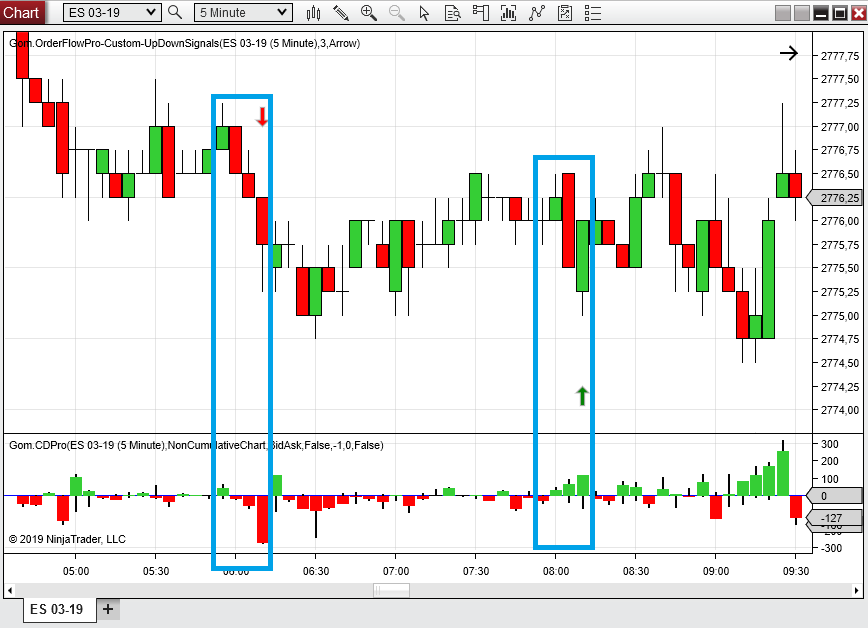Click the 09:30 time axis label
Image resolution: width=868 pixels, height=628 pixels.
point(796,571)
